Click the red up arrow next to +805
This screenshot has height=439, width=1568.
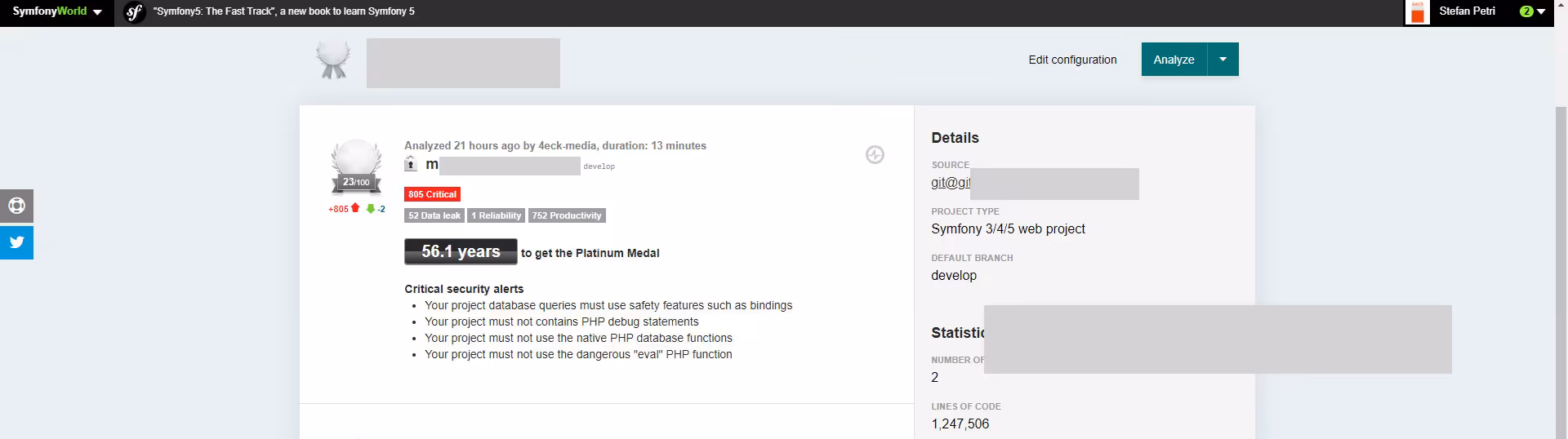click(355, 209)
